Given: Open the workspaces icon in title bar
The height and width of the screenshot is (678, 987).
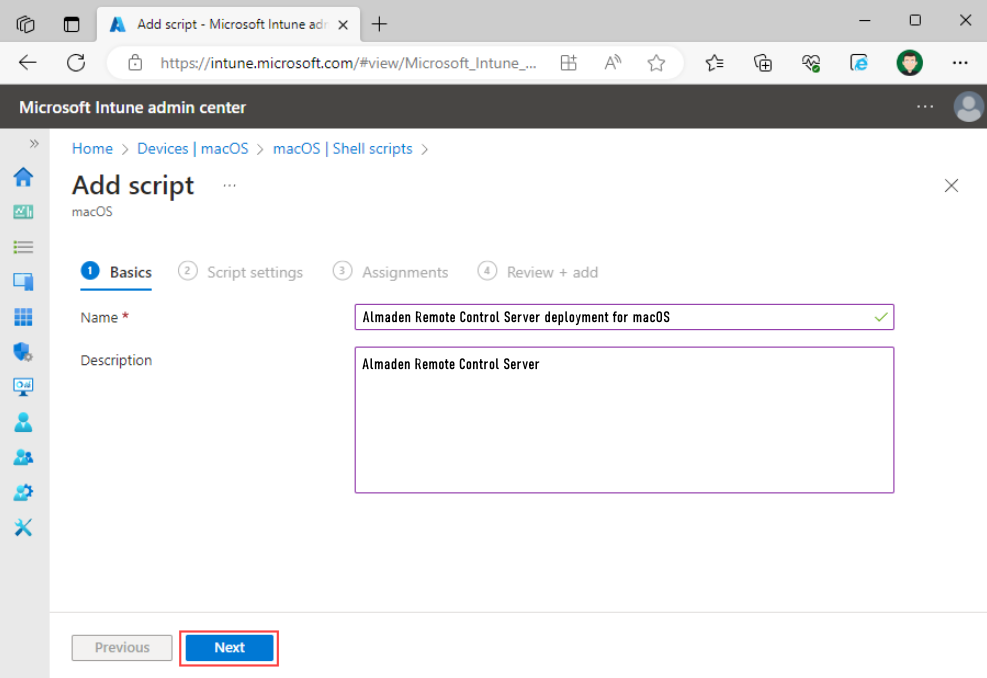Looking at the screenshot, I should [x=25, y=24].
